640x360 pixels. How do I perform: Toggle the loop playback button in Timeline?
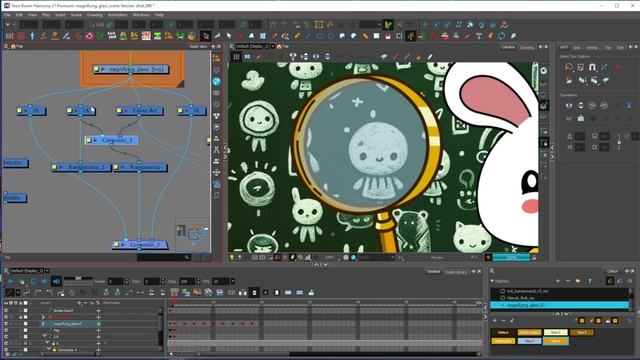point(33,281)
